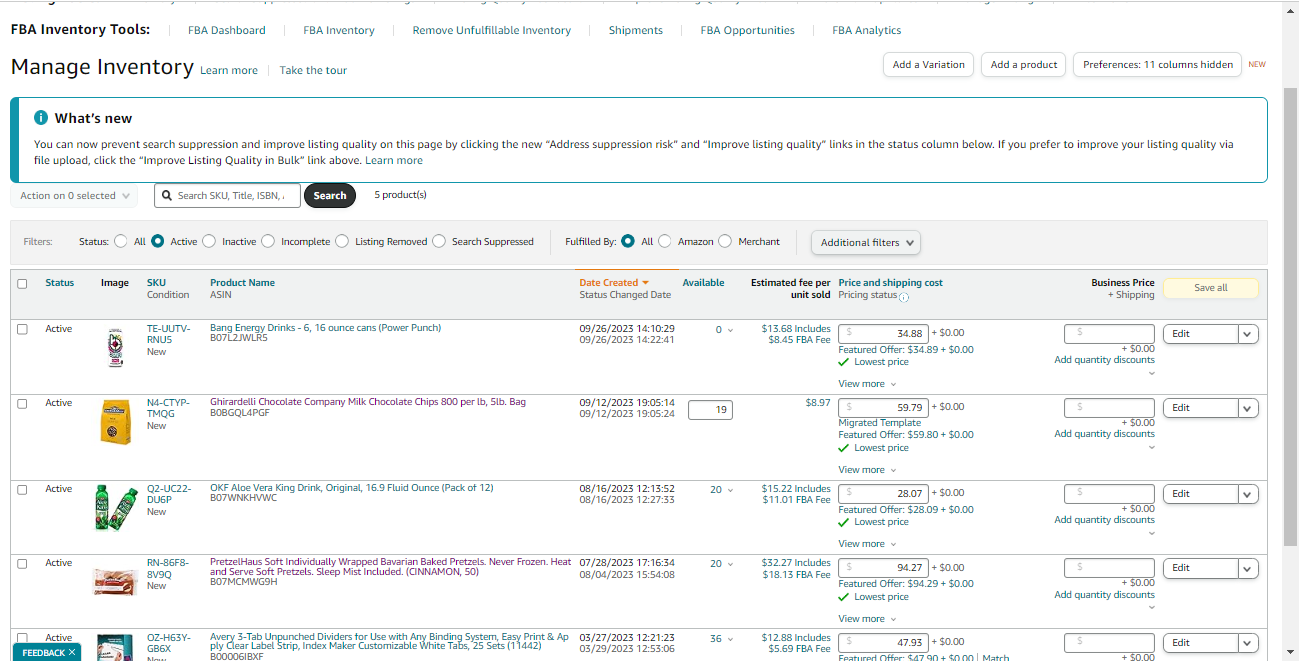Image resolution: width=1299 pixels, height=661 pixels.
Task: Click Add a product button
Action: pos(1024,64)
